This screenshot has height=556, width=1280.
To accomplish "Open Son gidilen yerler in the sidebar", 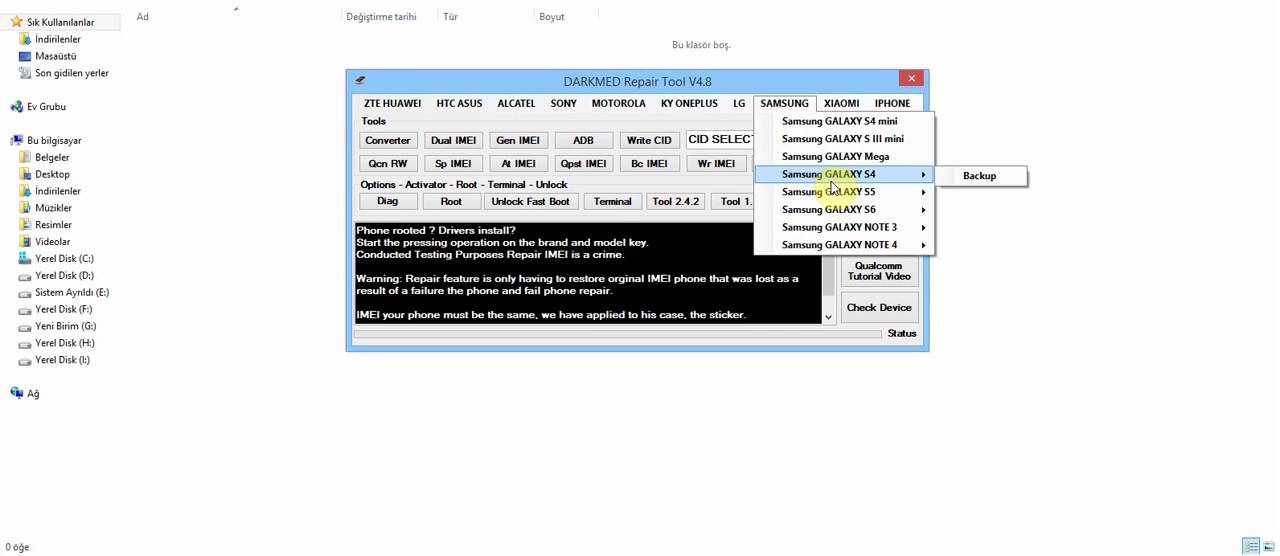I will coord(72,73).
